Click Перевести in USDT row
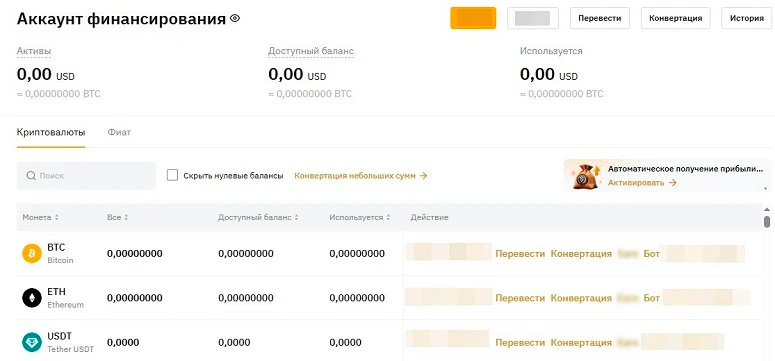The height and width of the screenshot is (361, 775). pos(520,342)
